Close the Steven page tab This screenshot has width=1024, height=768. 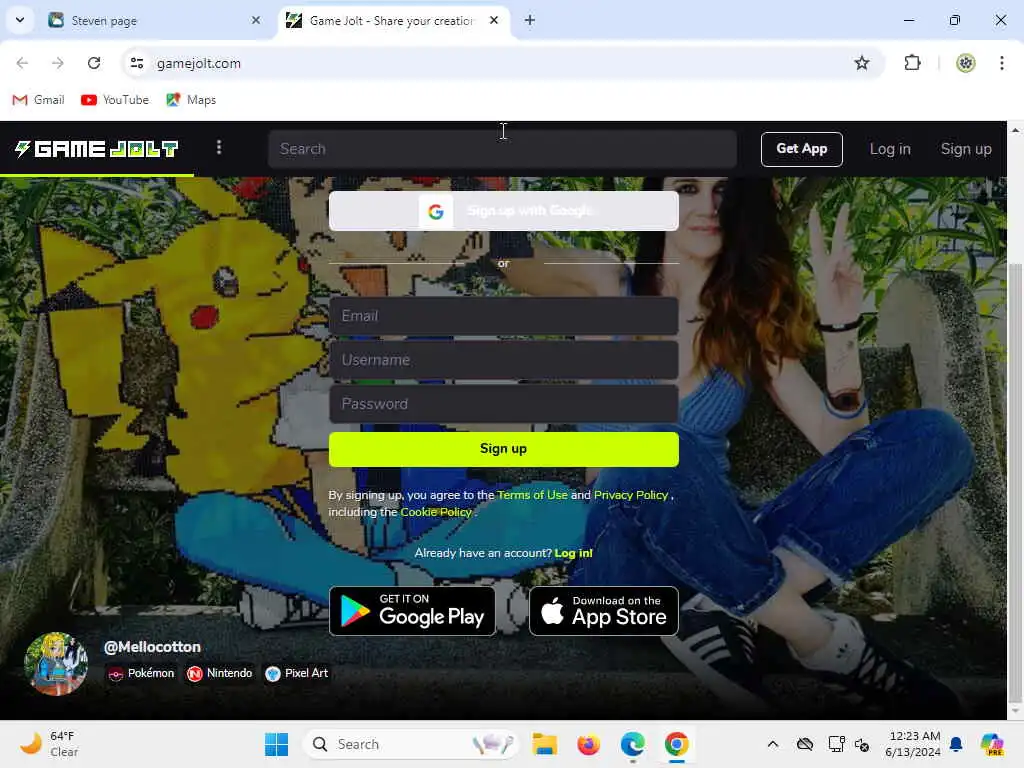tap(255, 21)
